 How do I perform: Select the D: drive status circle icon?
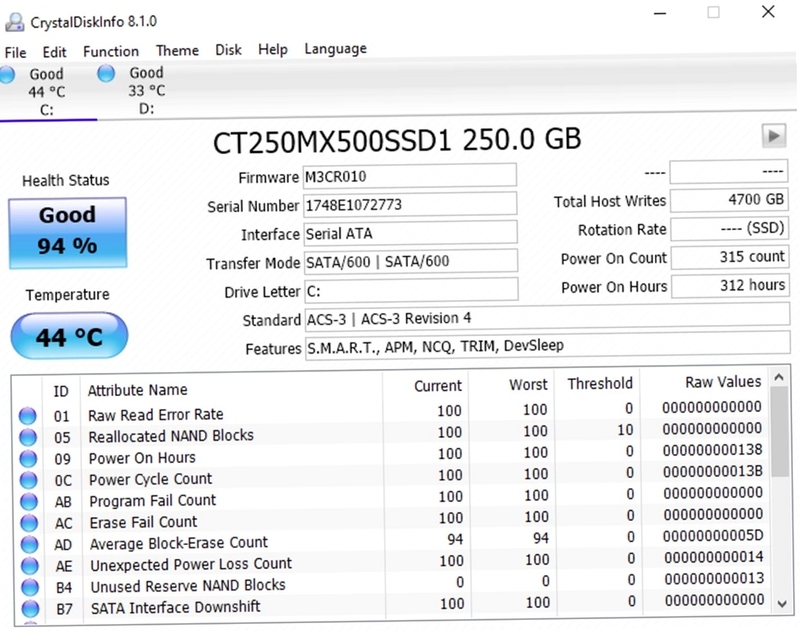[106, 73]
